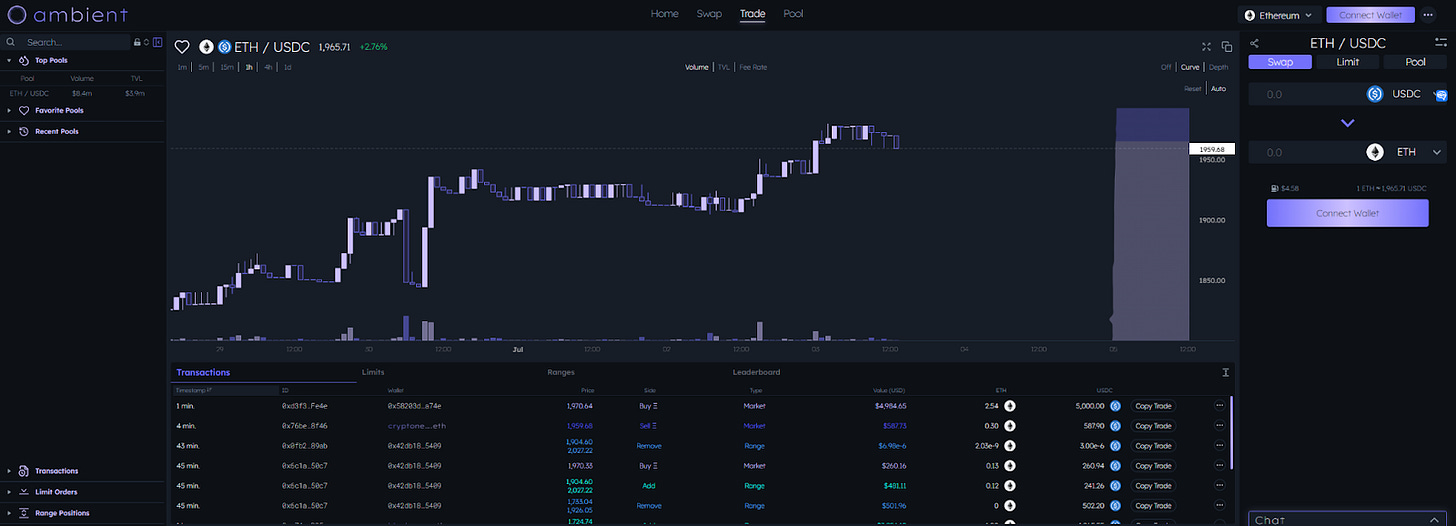Open row menu for the 0x76be..8f46 transaction
The image size is (1456, 526).
tap(1219, 426)
